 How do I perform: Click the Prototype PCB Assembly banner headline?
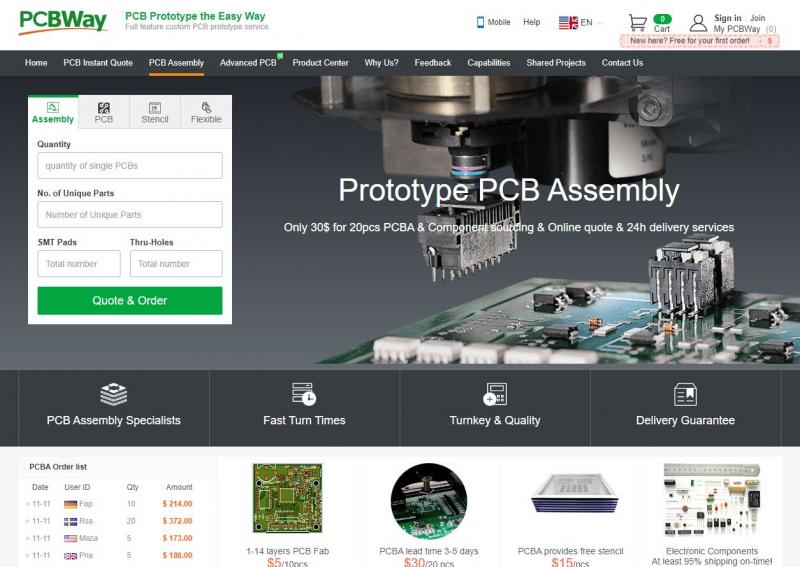coord(509,190)
